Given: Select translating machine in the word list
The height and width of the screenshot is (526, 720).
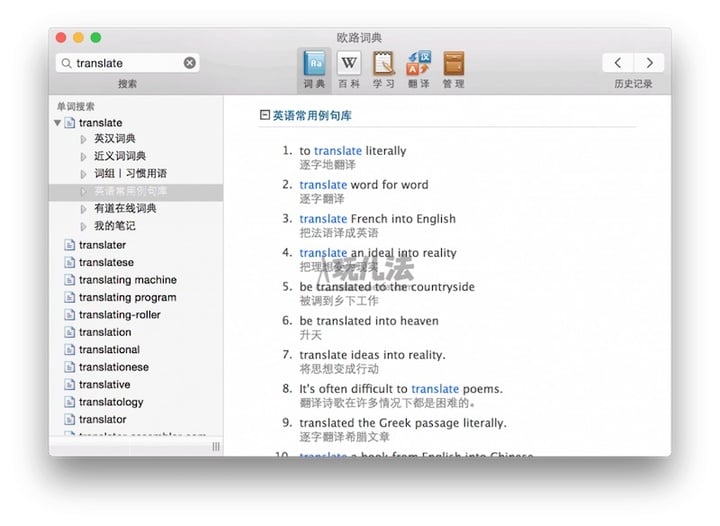Looking at the screenshot, I should [127, 280].
